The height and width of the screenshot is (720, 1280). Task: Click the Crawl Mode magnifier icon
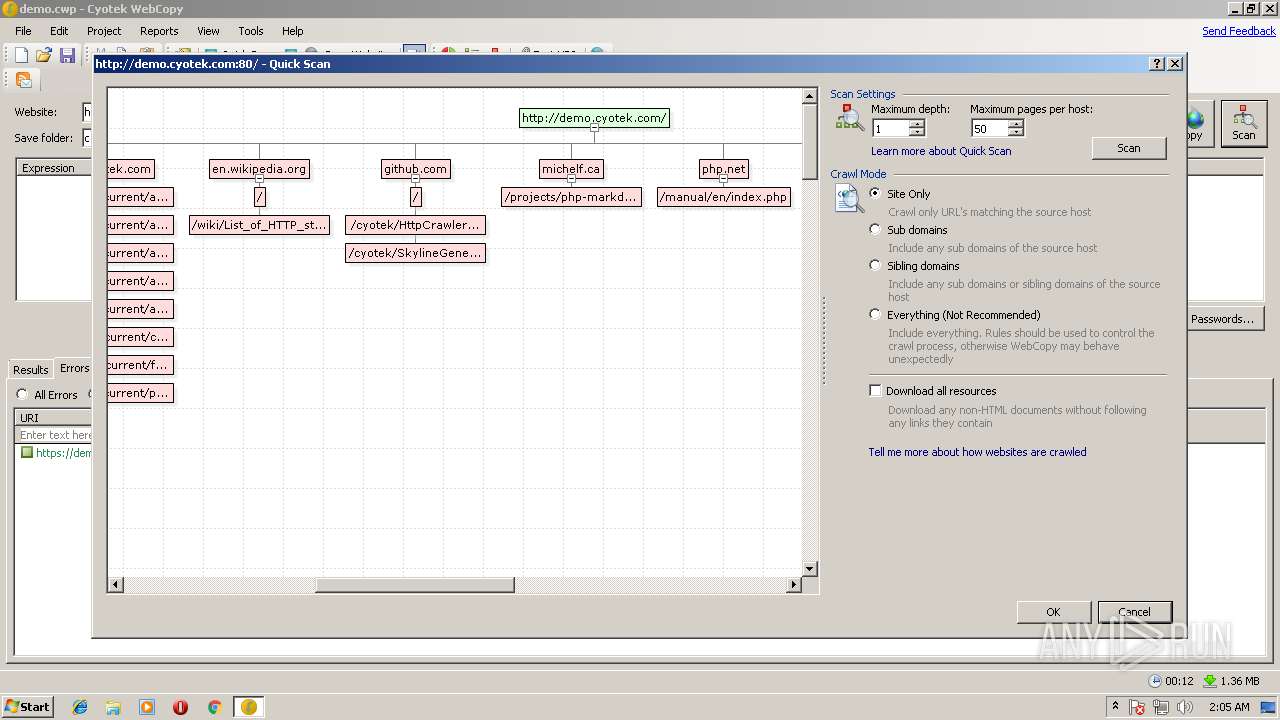point(849,199)
